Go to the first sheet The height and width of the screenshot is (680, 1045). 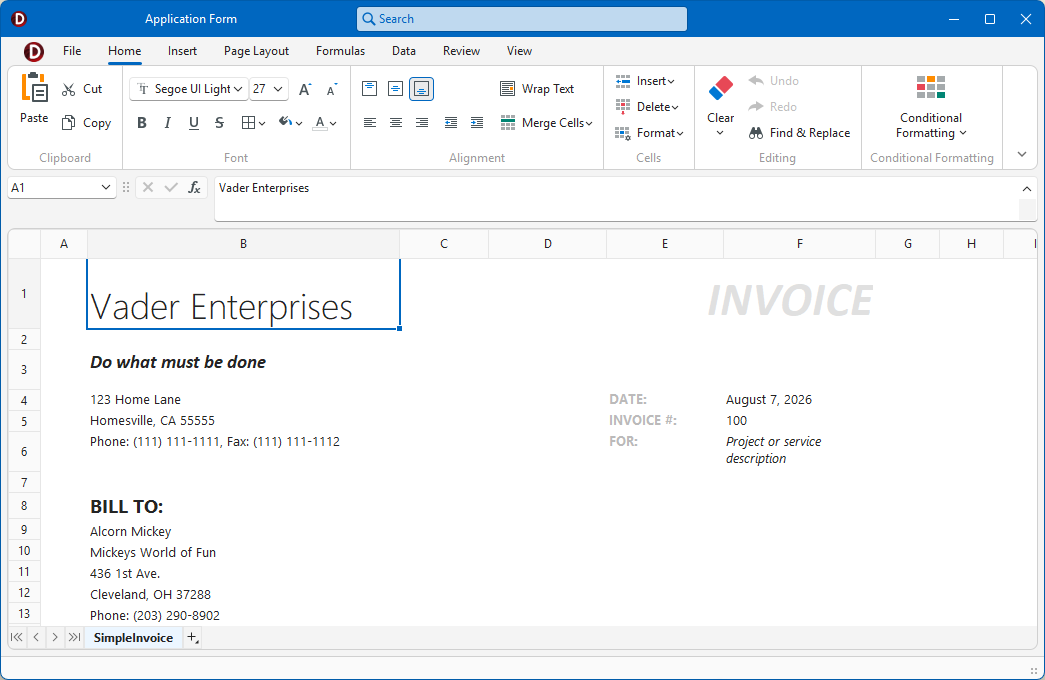[x=17, y=637]
